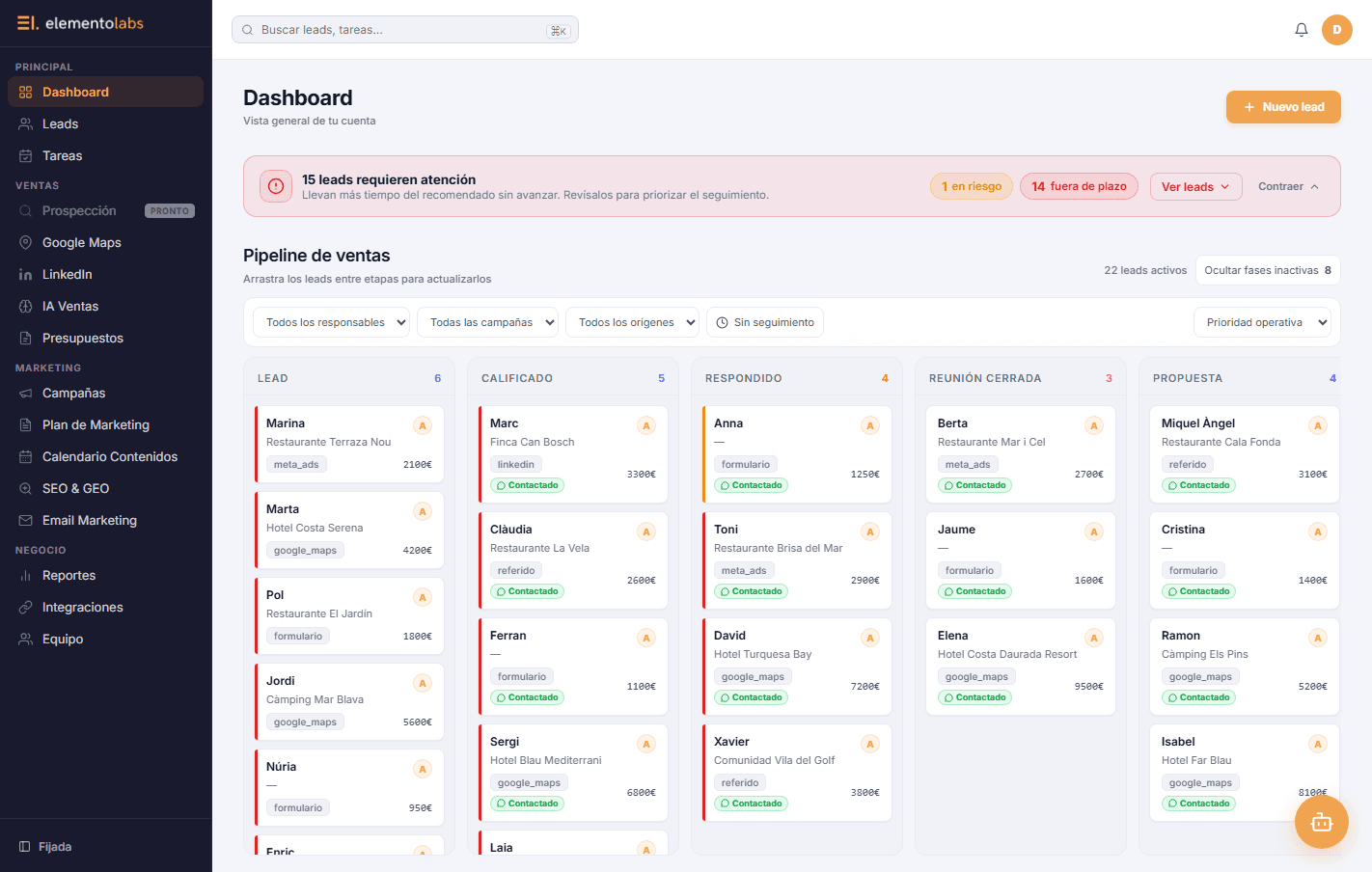Viewport: 1372px width, 872px height.
Task: Click the IA Ventas brain icon
Action: coord(26,307)
